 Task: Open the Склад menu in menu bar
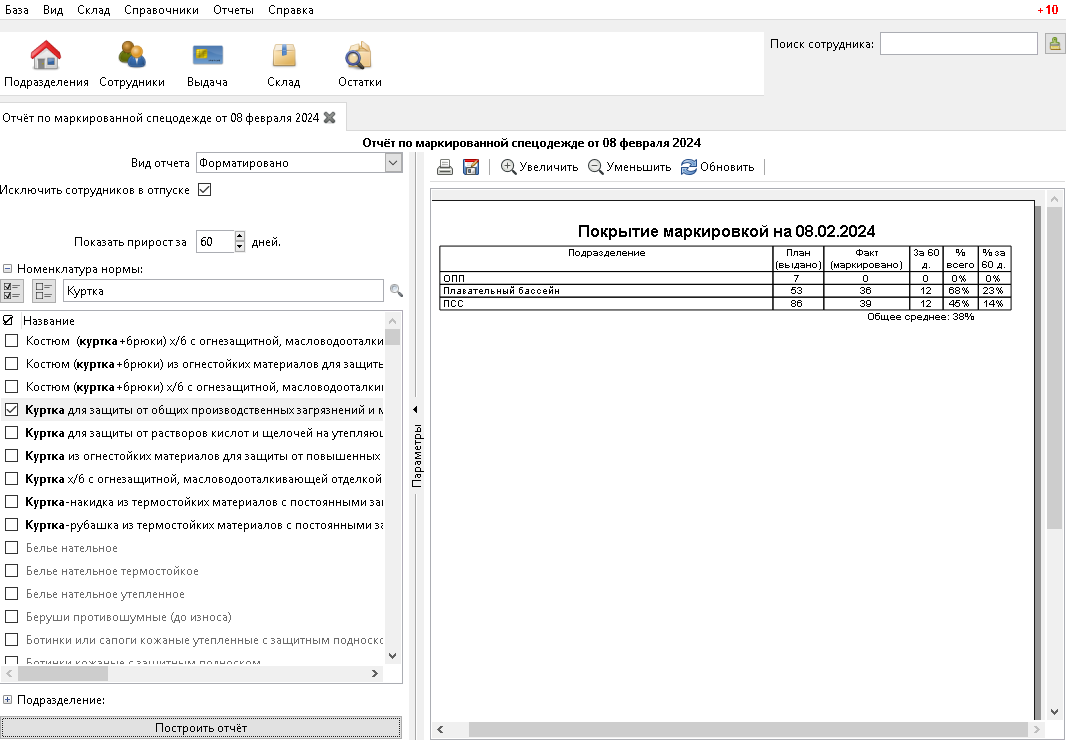click(94, 10)
